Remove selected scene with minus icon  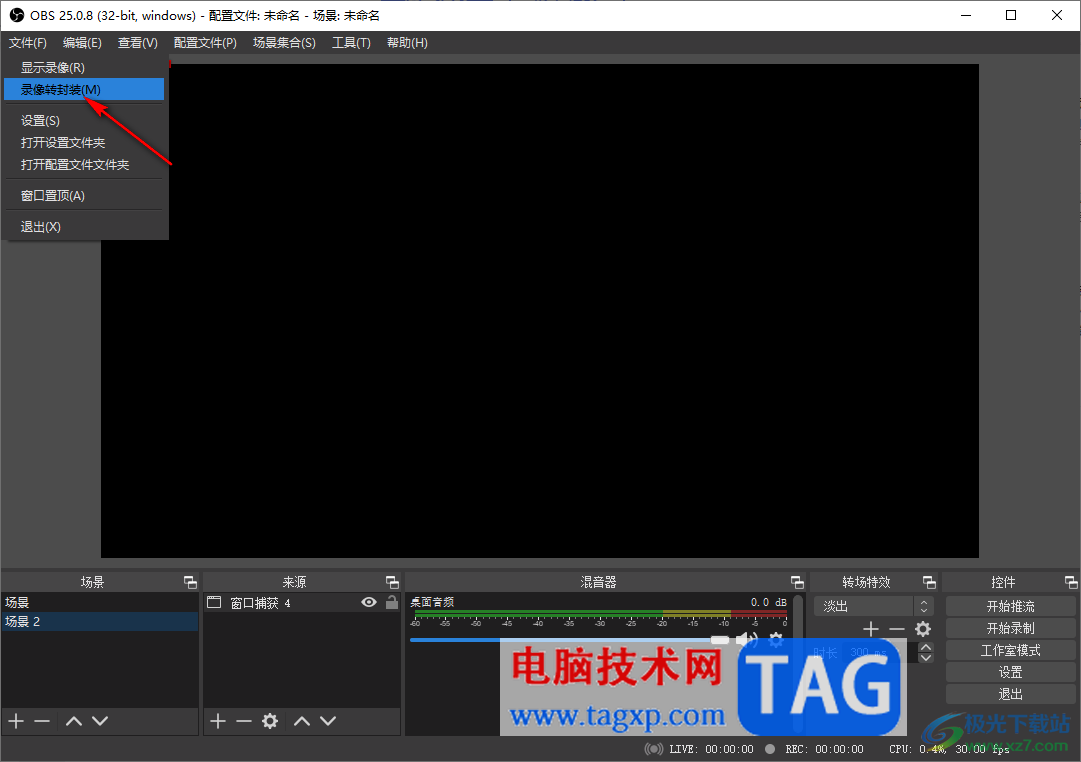click(x=42, y=721)
